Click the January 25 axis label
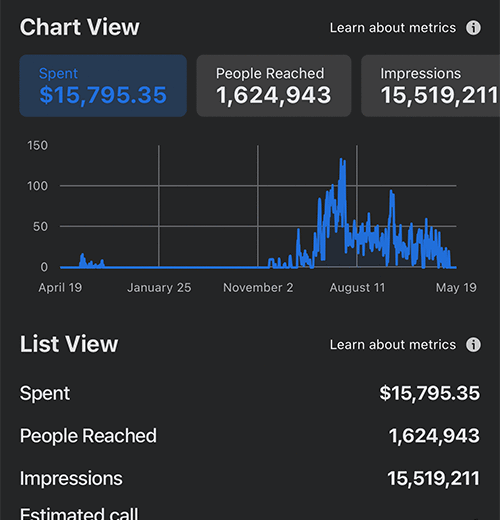This screenshot has height=520, width=500. [159, 288]
